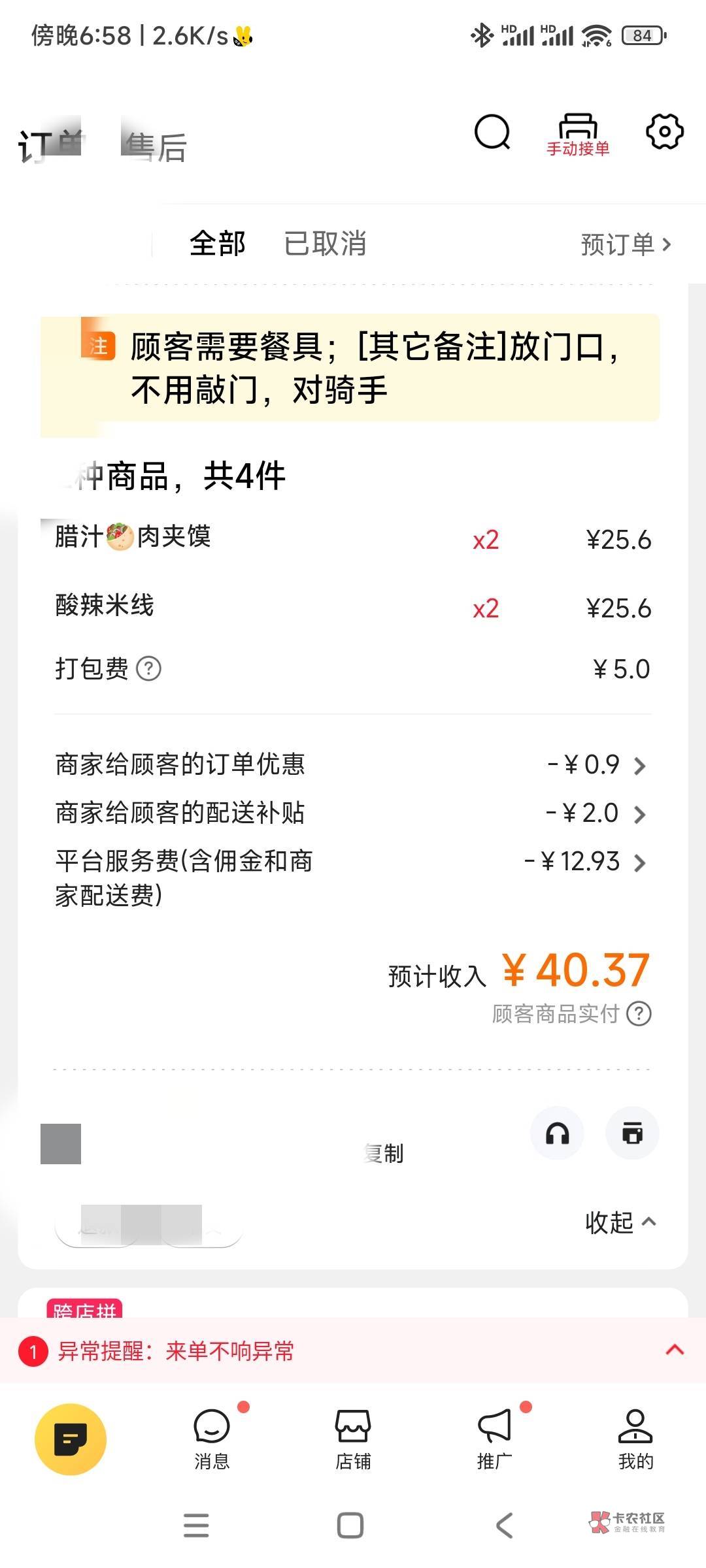Tap 复制 to copy order number
The width and height of the screenshot is (706, 1568).
coord(385,1154)
